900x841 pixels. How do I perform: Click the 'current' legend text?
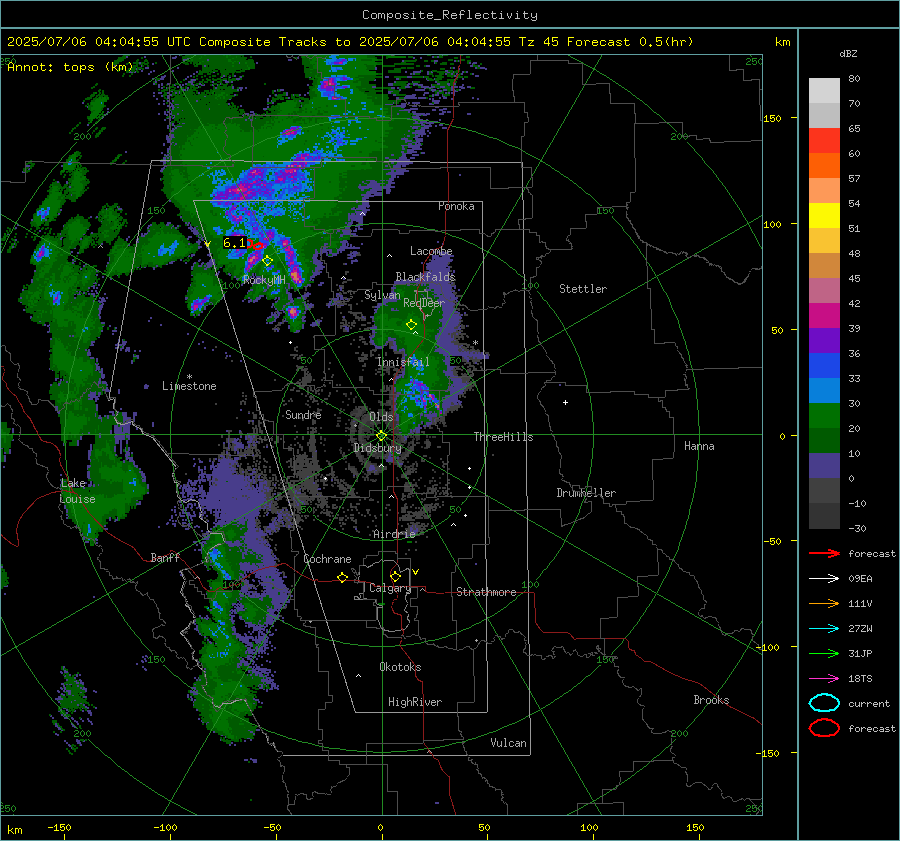869,703
